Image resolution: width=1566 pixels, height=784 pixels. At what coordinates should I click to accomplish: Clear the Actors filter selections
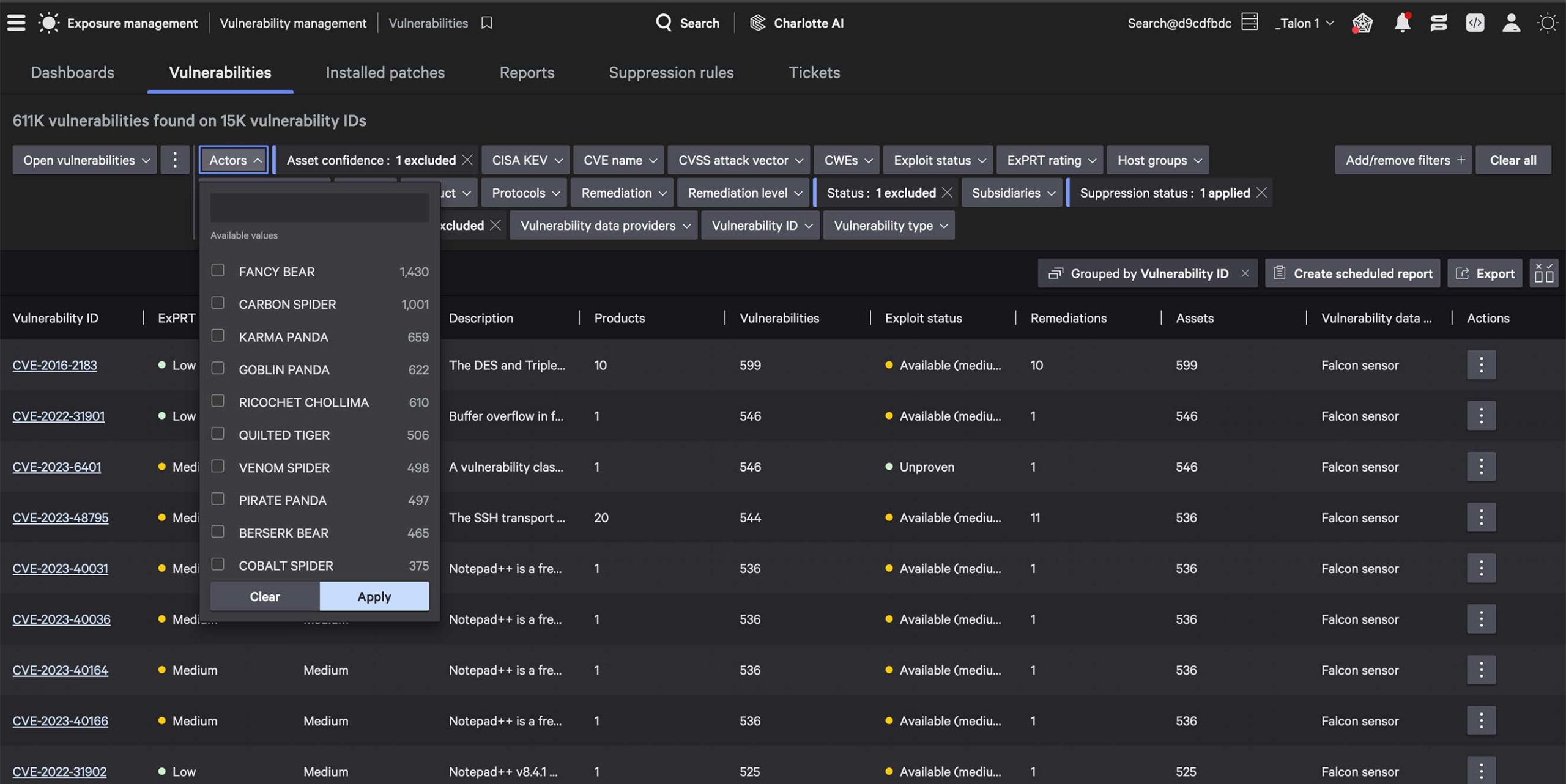[265, 596]
